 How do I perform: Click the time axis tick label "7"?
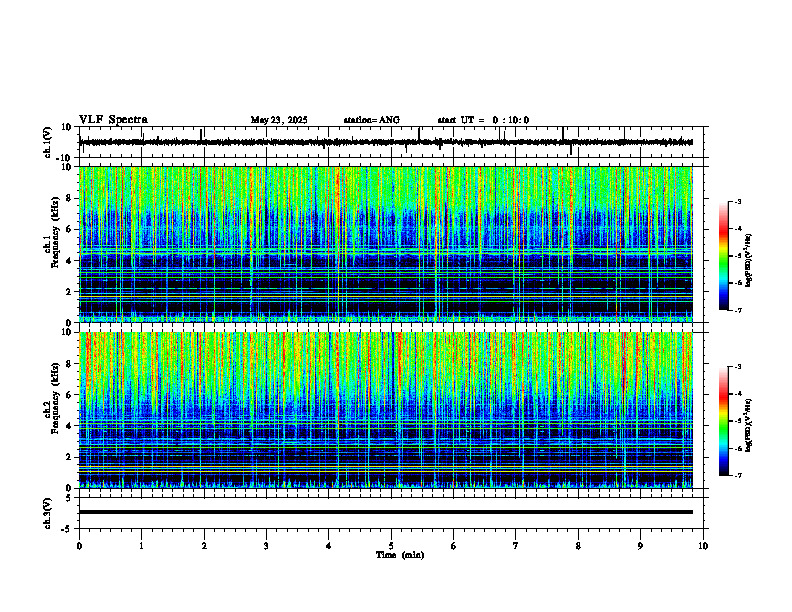[516, 546]
